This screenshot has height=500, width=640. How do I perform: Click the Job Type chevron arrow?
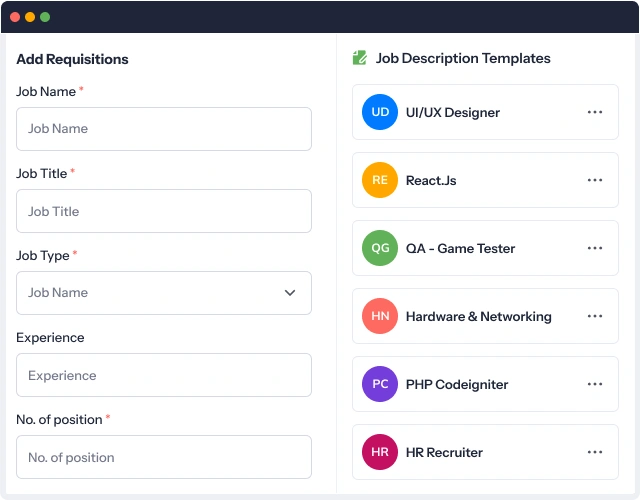(290, 293)
